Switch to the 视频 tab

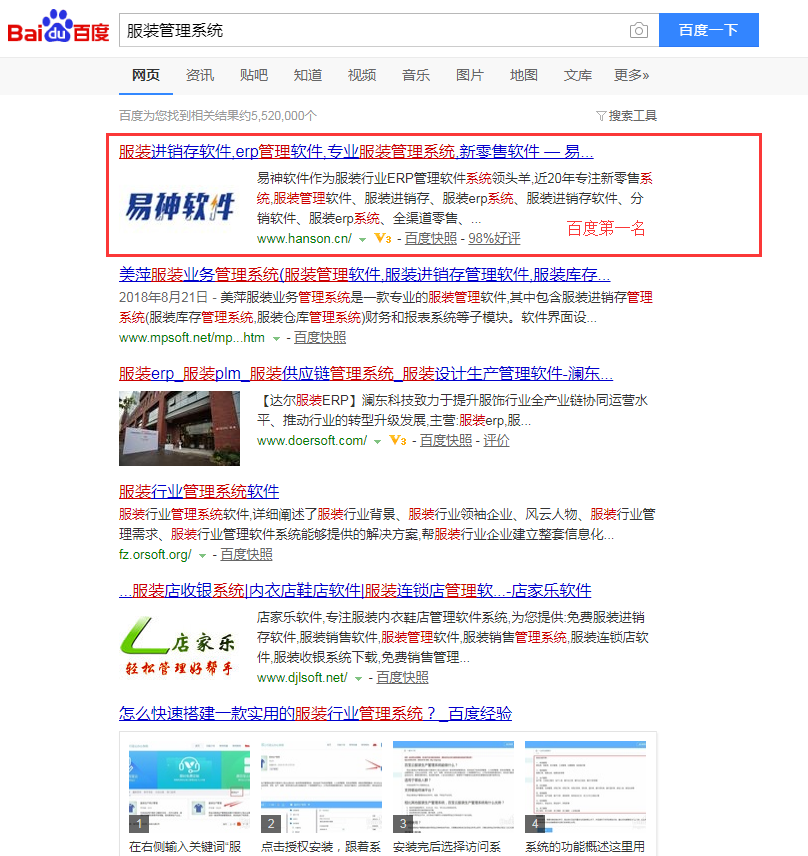[362, 75]
